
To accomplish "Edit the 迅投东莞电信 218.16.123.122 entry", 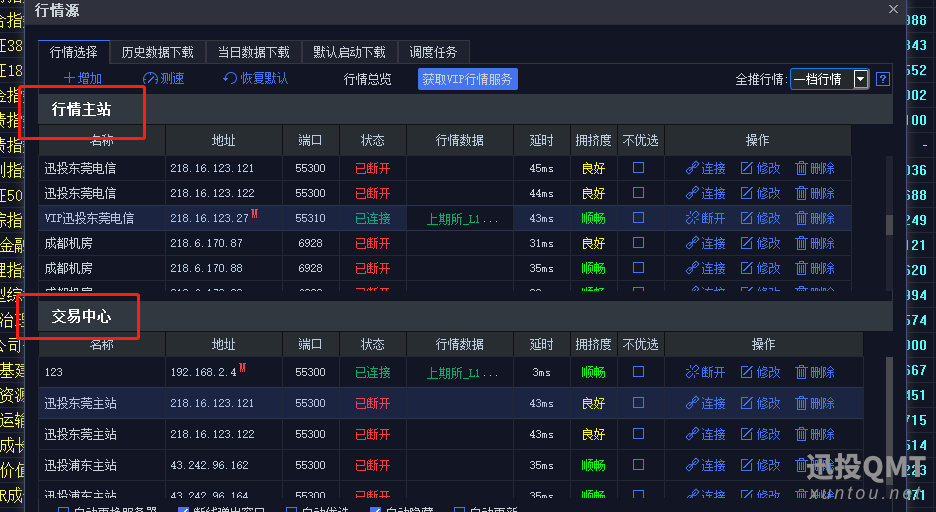I will pos(760,193).
